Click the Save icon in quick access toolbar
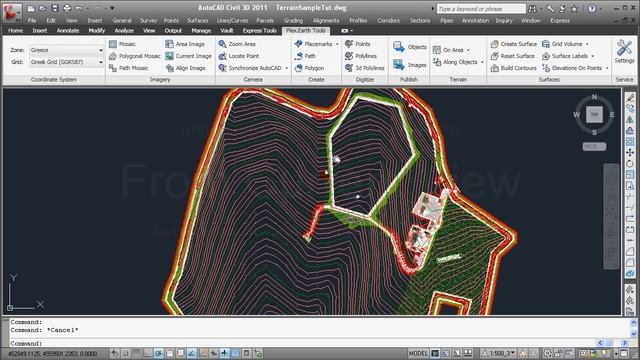This screenshot has width=640, height=360. 55,8
